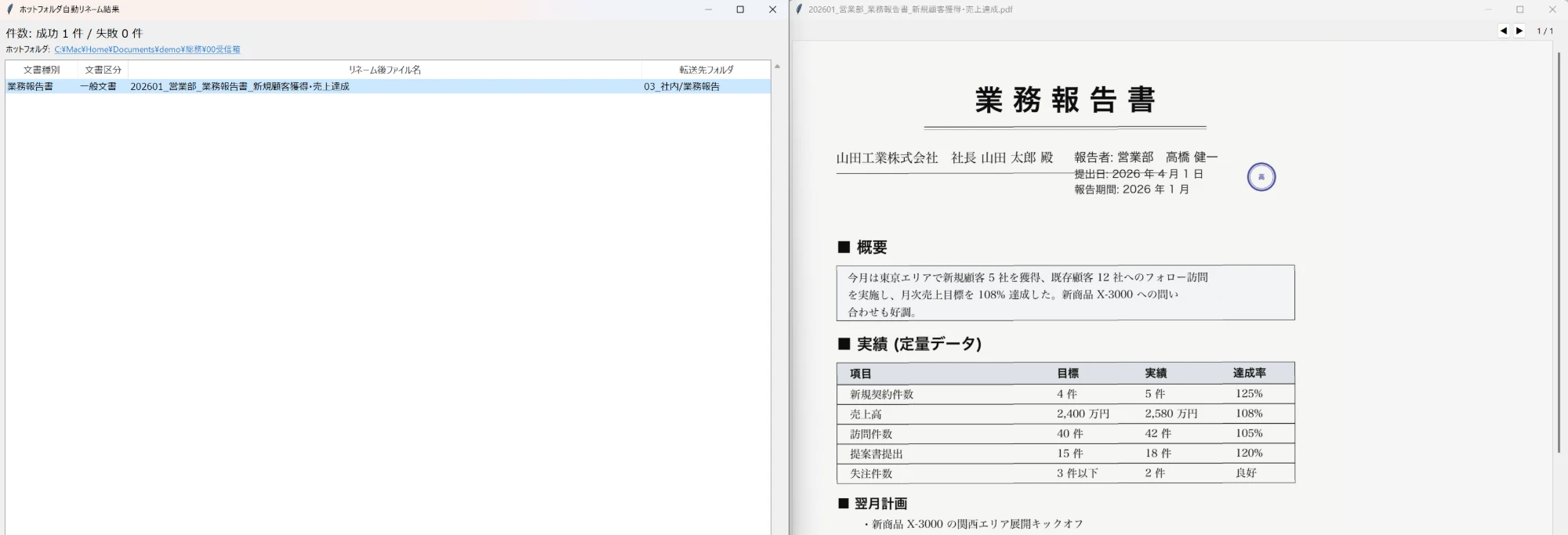Click the PDF viewer vertical scrollbar
Image resolution: width=1568 pixels, height=535 pixels.
1559,252
